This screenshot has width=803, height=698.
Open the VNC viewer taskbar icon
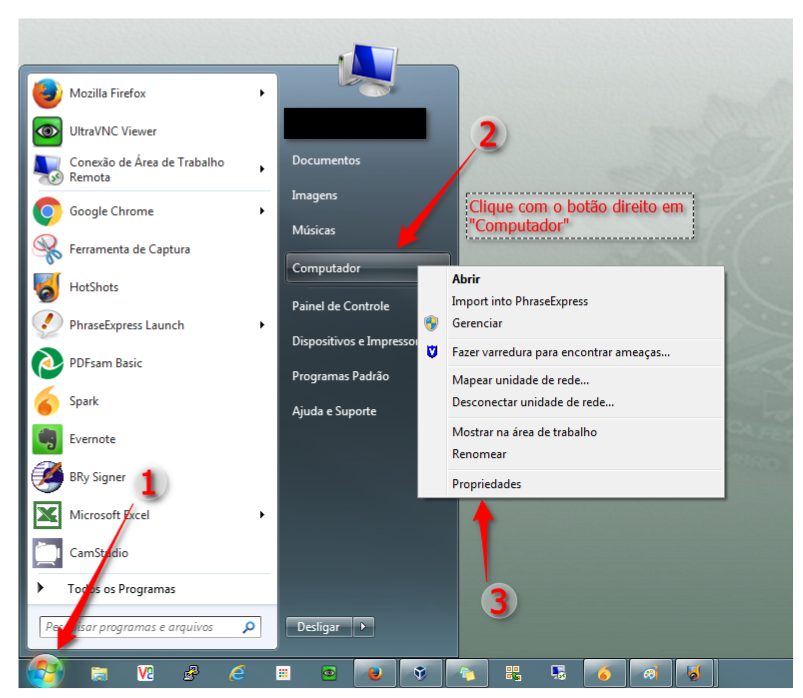pos(145,673)
